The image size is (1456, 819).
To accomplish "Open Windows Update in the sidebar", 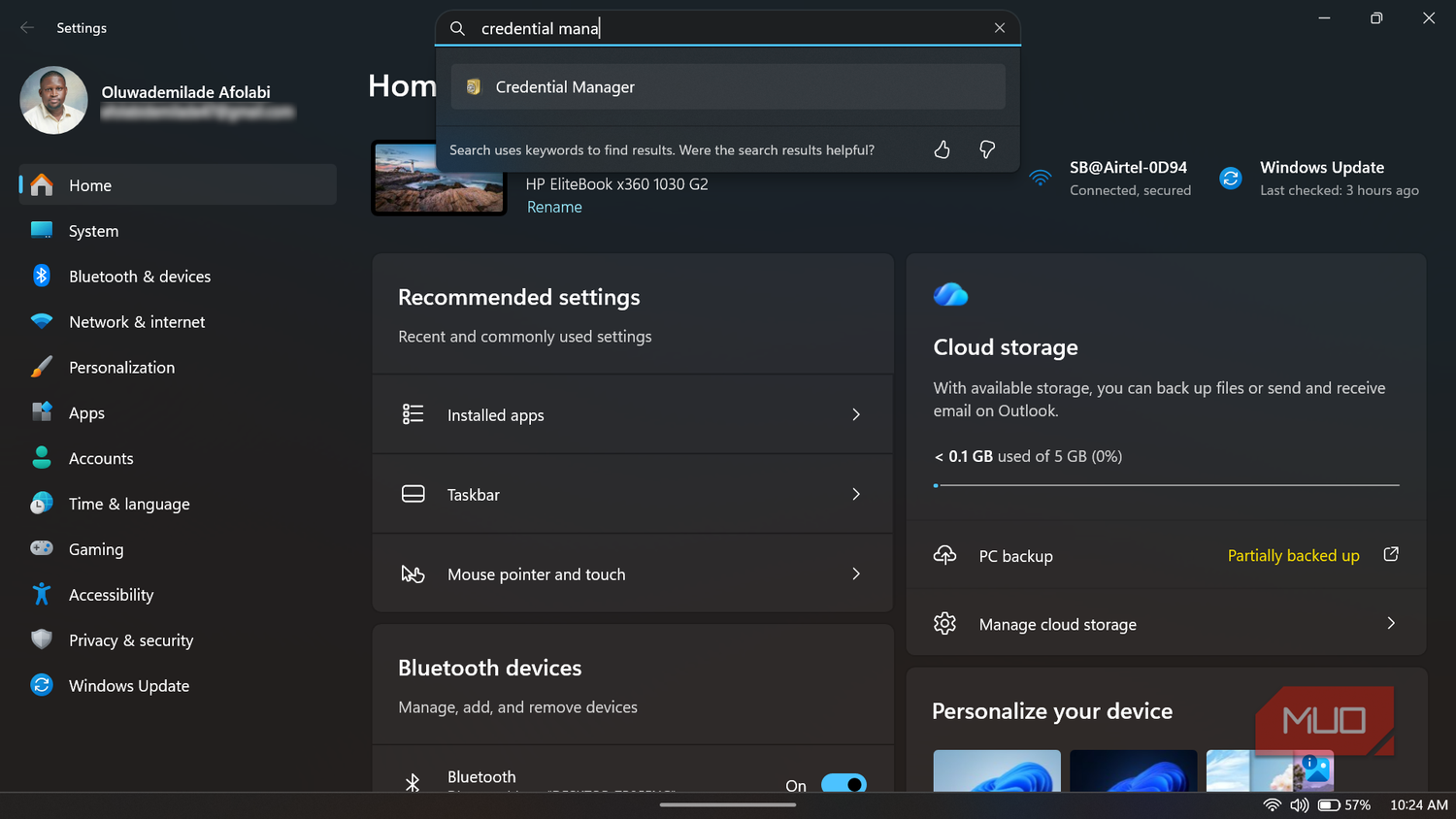I will [178, 686].
